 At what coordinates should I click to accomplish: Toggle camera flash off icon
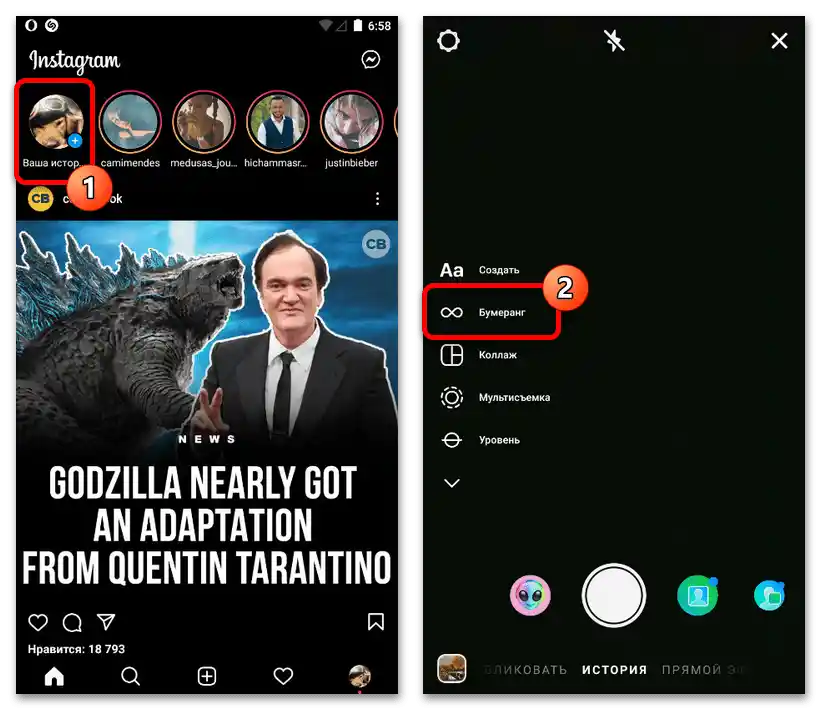pos(614,40)
